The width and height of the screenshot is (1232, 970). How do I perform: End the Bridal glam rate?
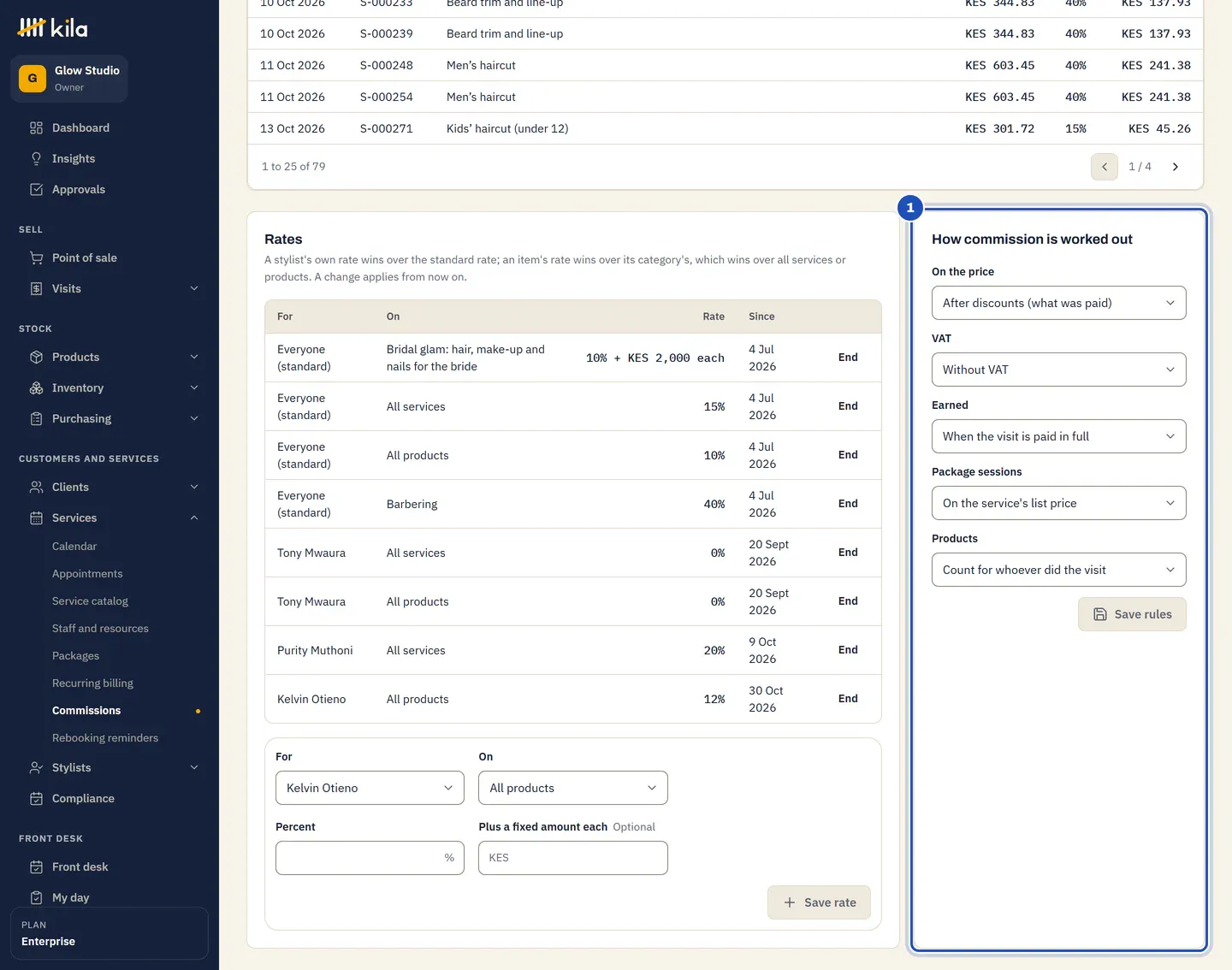(x=848, y=358)
